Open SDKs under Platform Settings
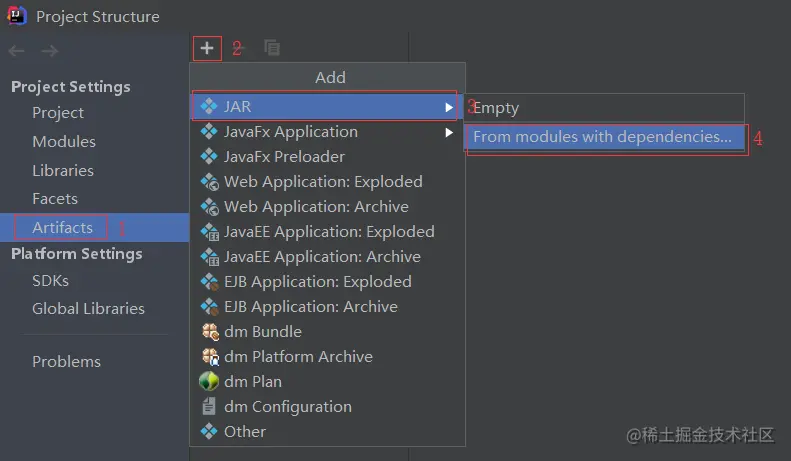 (50, 280)
